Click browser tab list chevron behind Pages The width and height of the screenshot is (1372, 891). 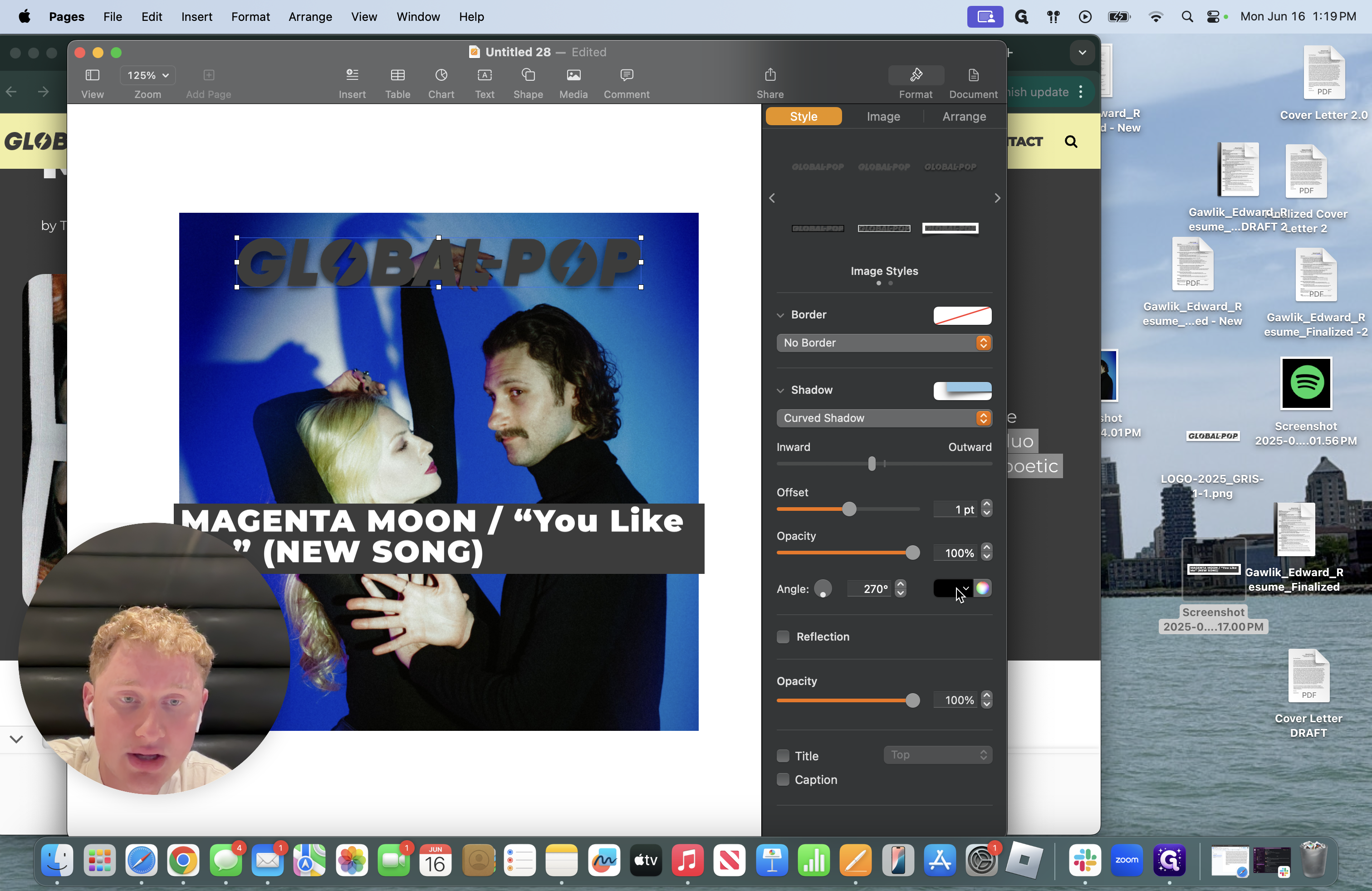(1082, 53)
